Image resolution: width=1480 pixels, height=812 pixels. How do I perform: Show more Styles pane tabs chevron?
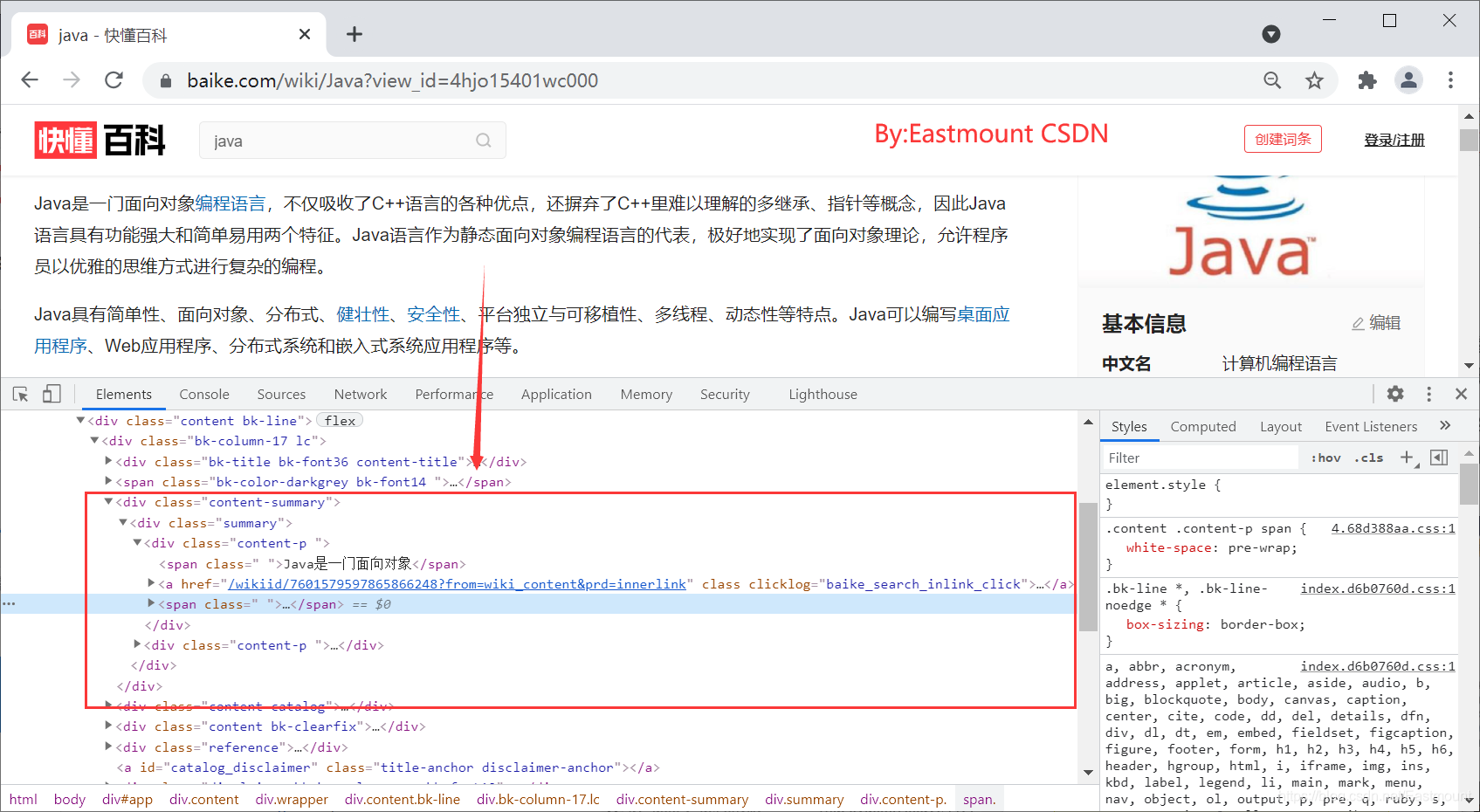tap(1445, 425)
